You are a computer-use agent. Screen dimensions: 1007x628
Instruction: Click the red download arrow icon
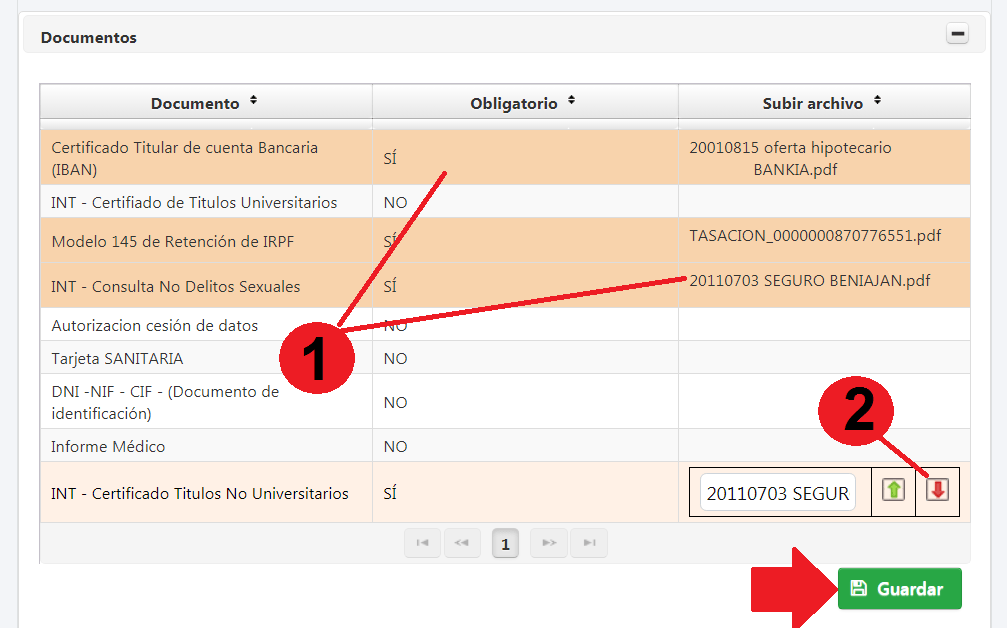click(x=937, y=491)
